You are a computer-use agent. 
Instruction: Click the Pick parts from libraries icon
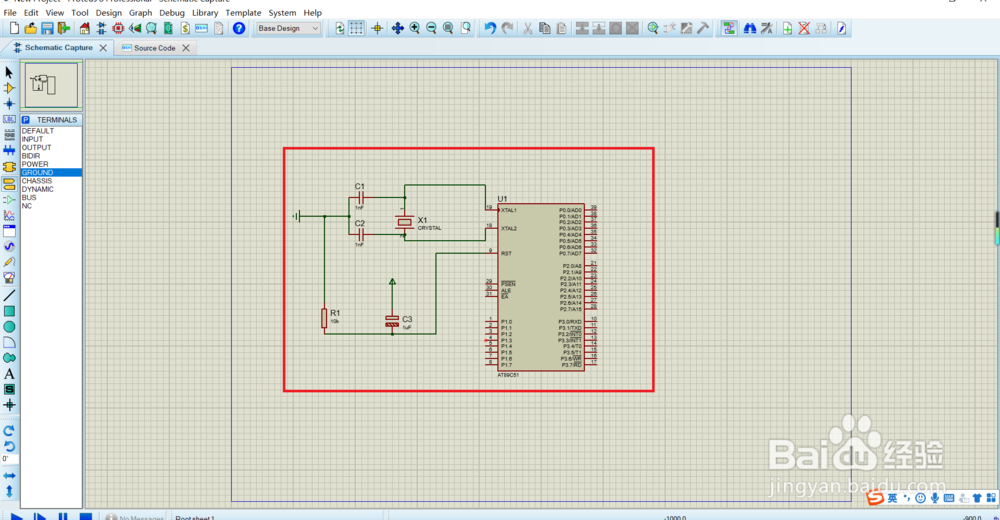(x=652, y=28)
